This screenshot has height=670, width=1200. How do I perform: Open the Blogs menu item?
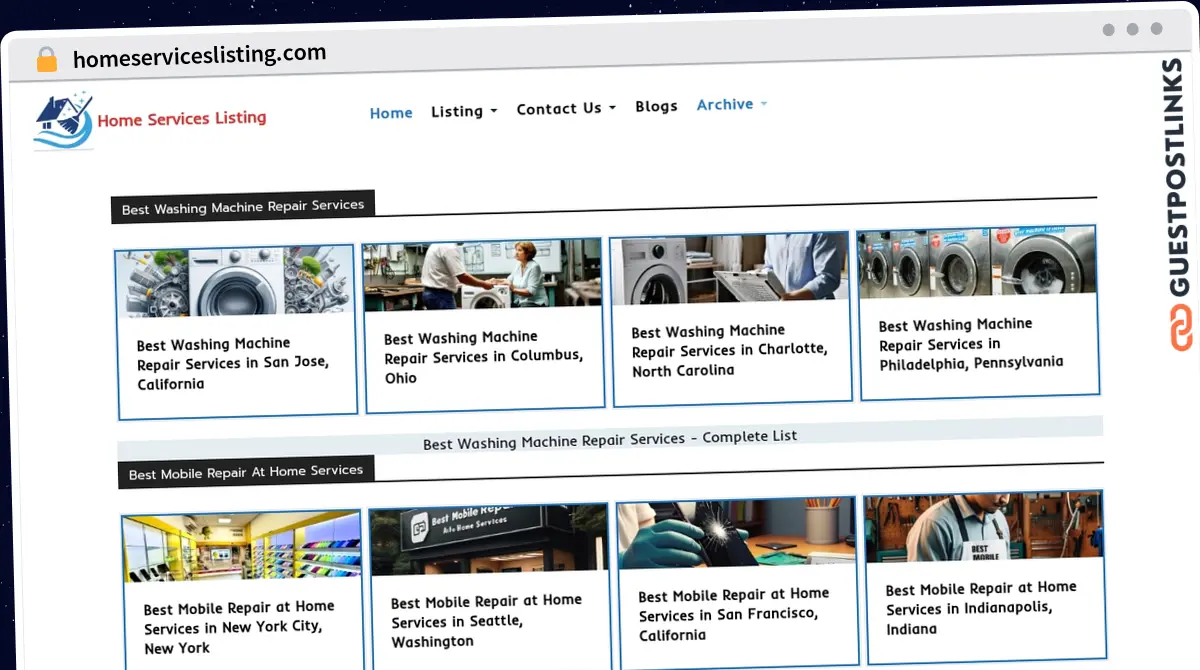(x=656, y=106)
